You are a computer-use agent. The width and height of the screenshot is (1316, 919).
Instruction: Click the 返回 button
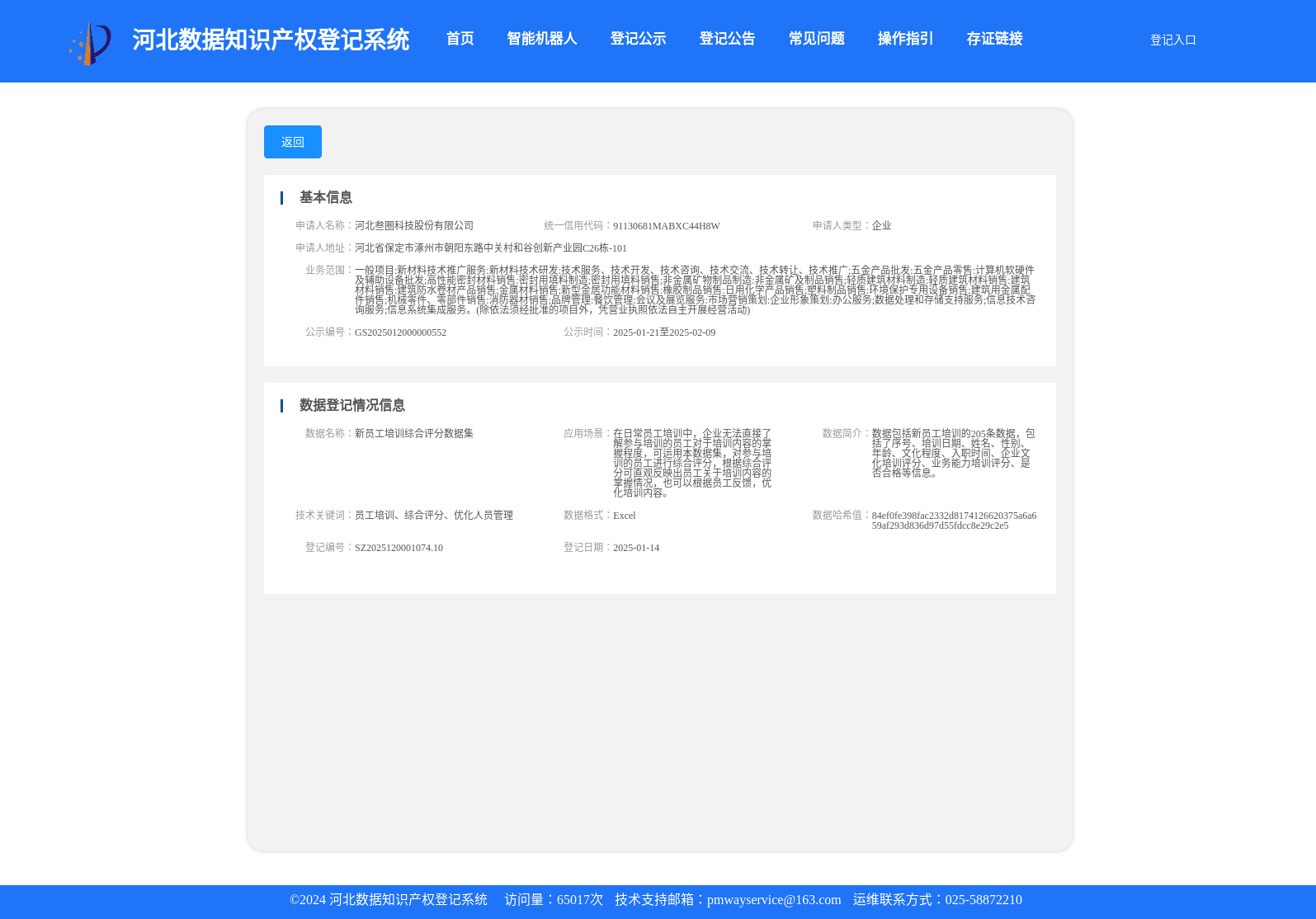tap(293, 142)
